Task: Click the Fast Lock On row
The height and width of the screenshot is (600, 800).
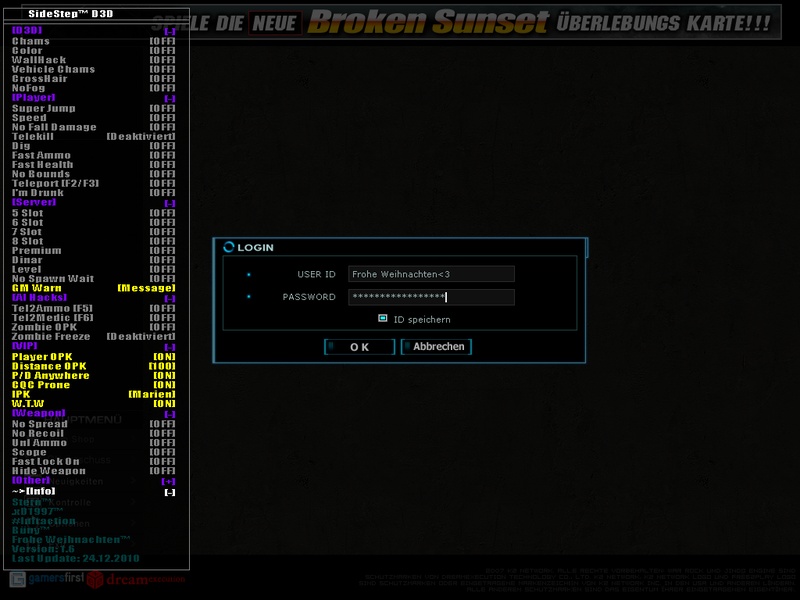Action: coord(93,461)
